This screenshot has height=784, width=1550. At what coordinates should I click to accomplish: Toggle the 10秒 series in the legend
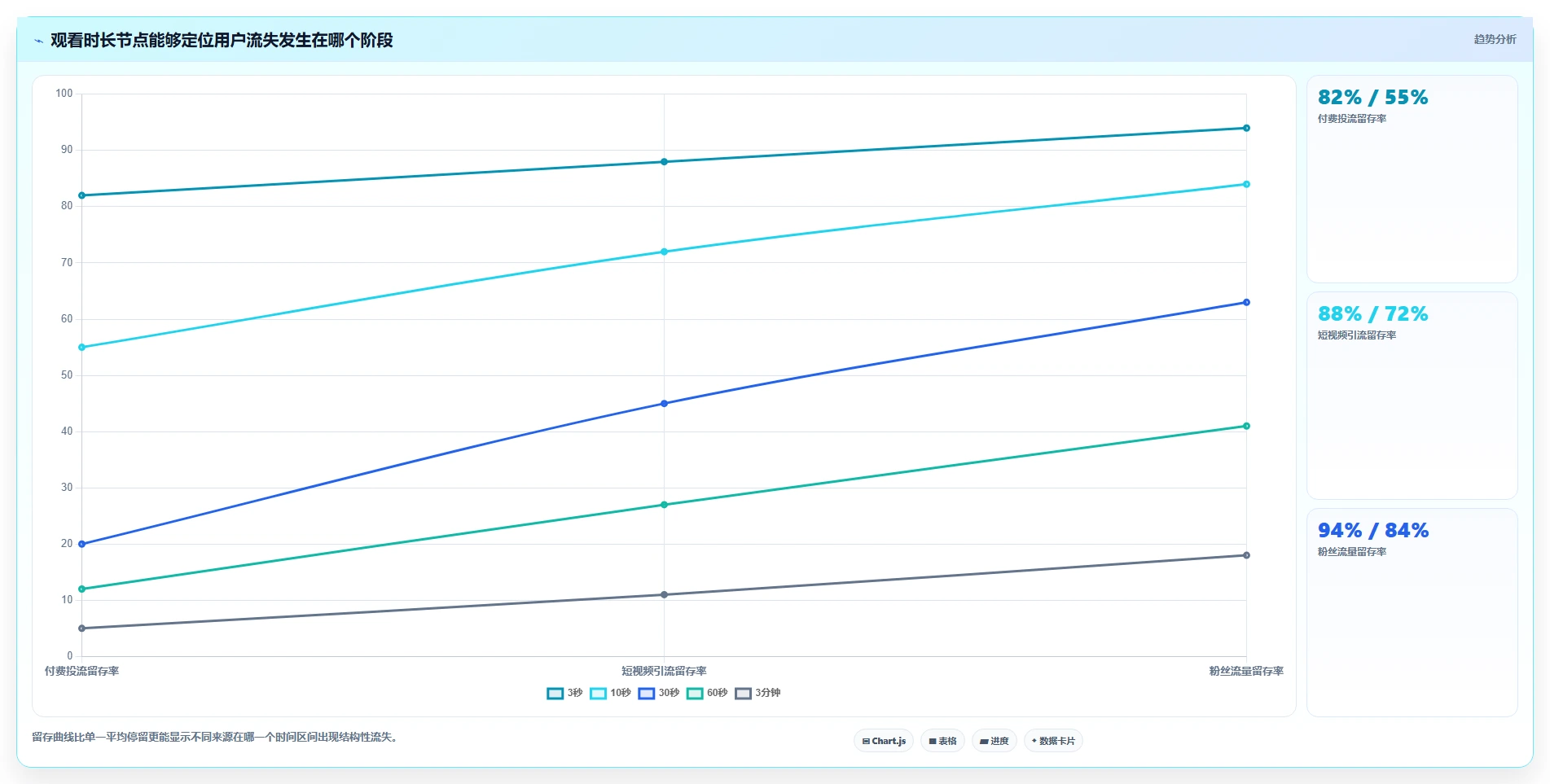pos(610,693)
